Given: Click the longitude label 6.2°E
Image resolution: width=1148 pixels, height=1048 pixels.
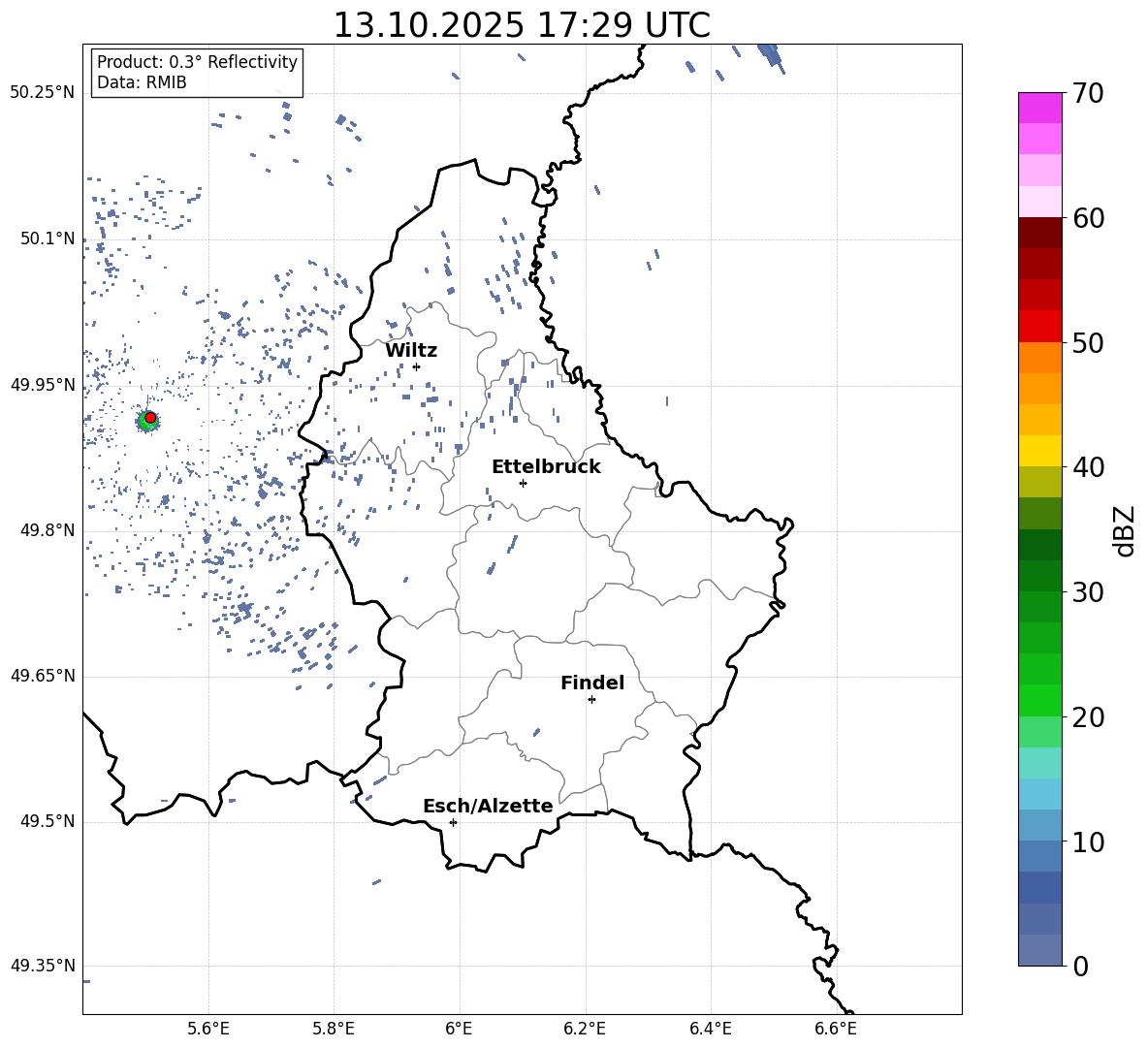Looking at the screenshot, I should [x=585, y=1029].
